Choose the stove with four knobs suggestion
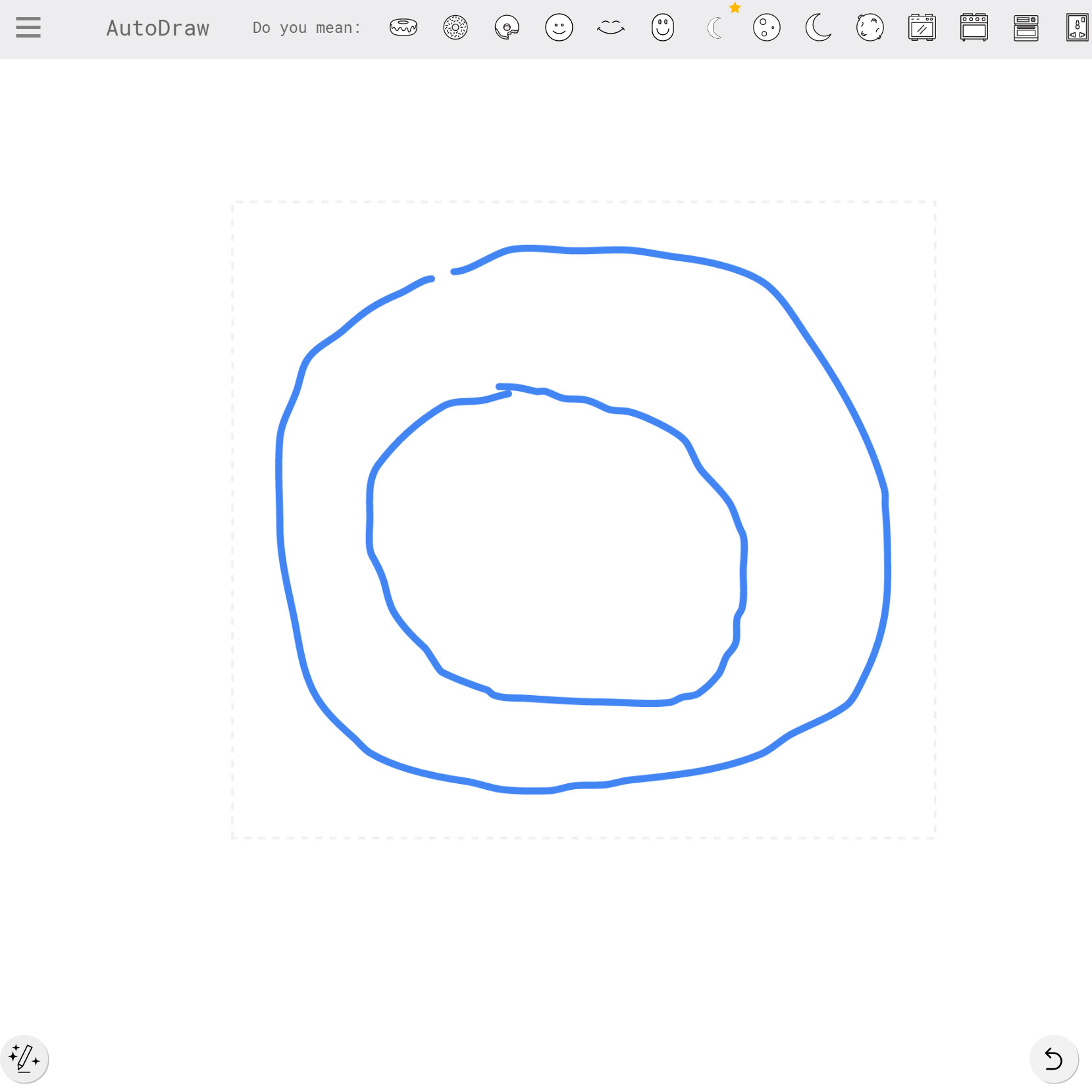Screen dimensions: 1092x1092 (x=974, y=28)
